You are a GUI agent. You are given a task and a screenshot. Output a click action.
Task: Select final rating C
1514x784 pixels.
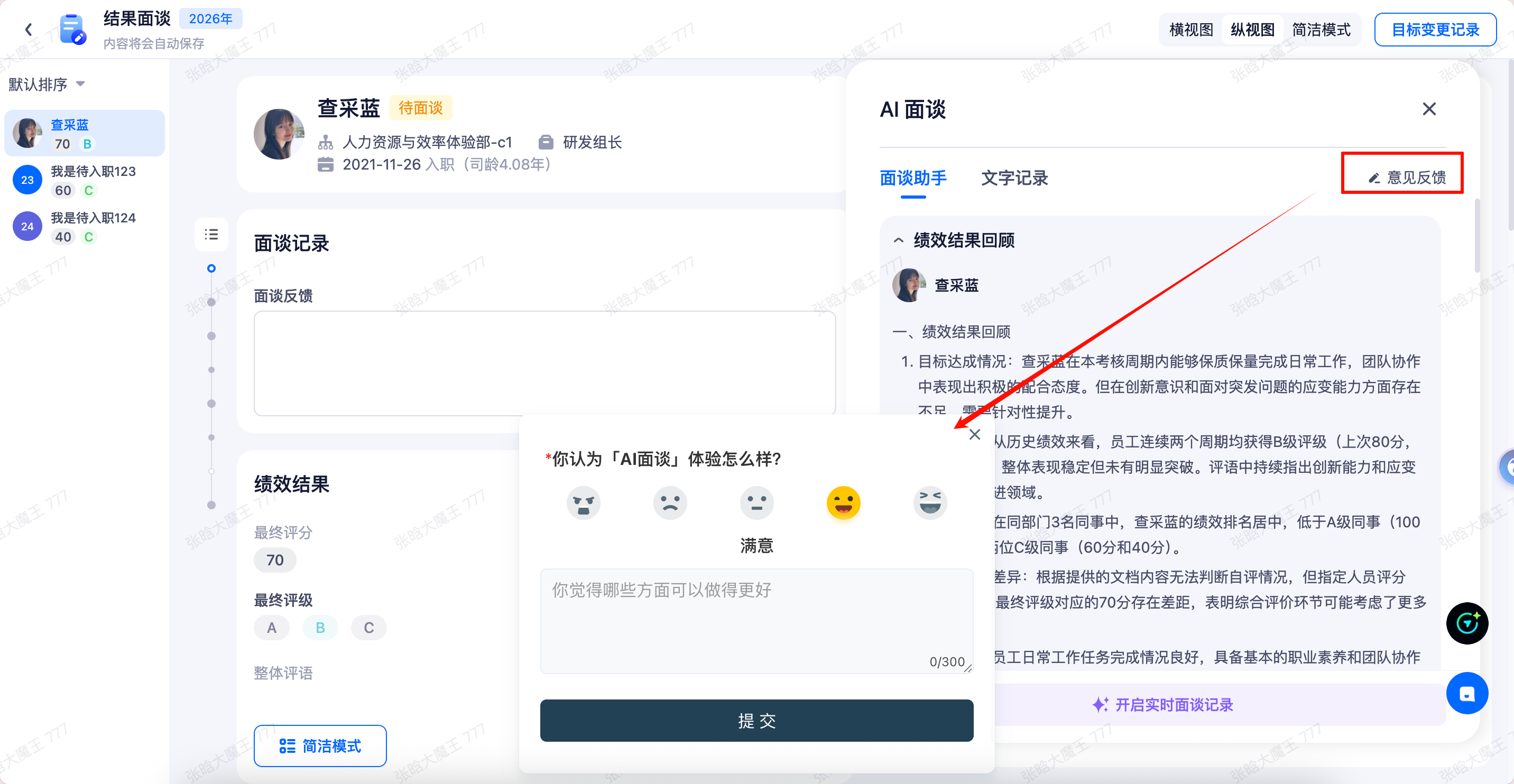coord(368,628)
